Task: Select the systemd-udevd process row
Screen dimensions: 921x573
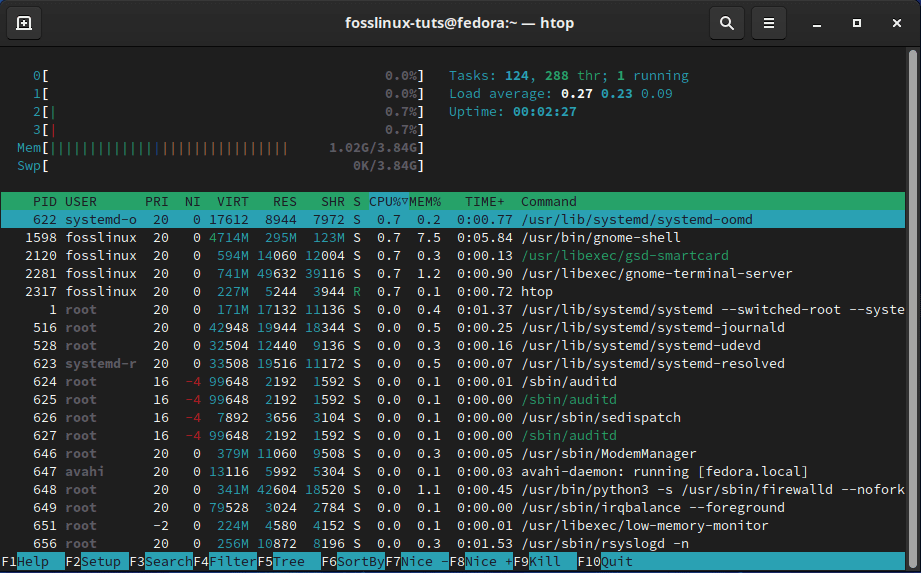Action: click(453, 346)
